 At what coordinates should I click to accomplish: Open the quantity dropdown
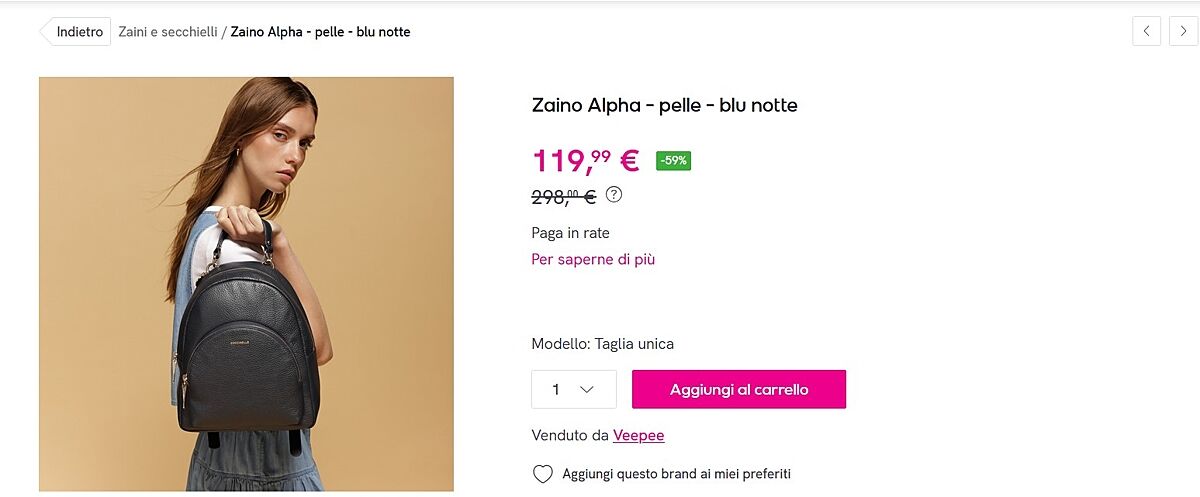pyautogui.click(x=573, y=389)
